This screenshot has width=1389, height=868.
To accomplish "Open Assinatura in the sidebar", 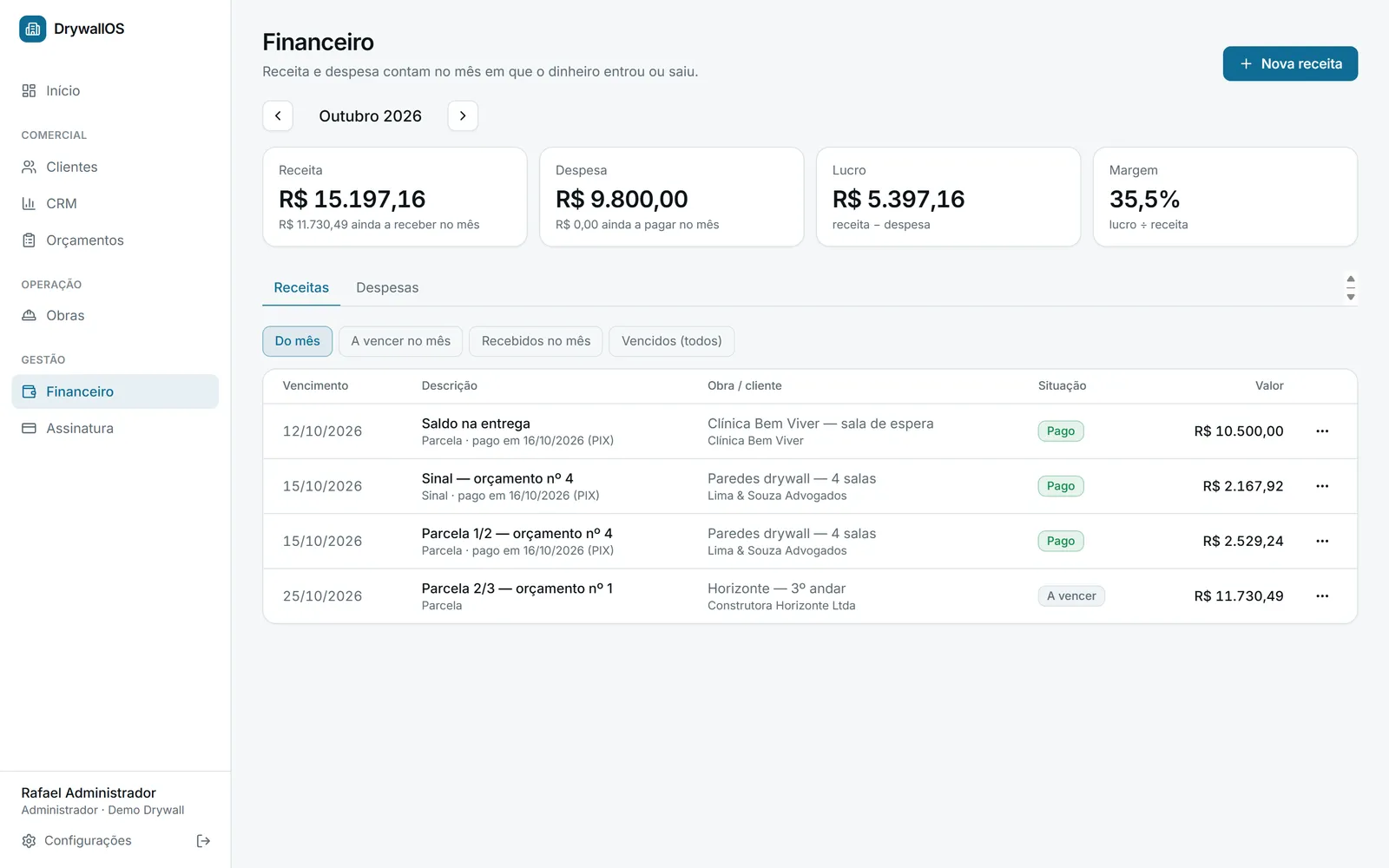I will (x=115, y=428).
